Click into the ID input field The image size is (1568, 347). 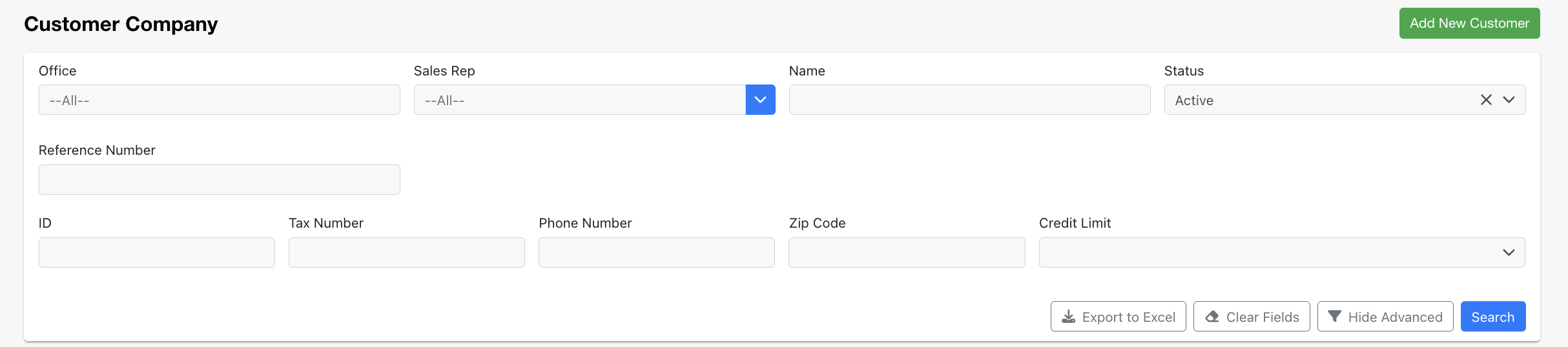click(157, 252)
